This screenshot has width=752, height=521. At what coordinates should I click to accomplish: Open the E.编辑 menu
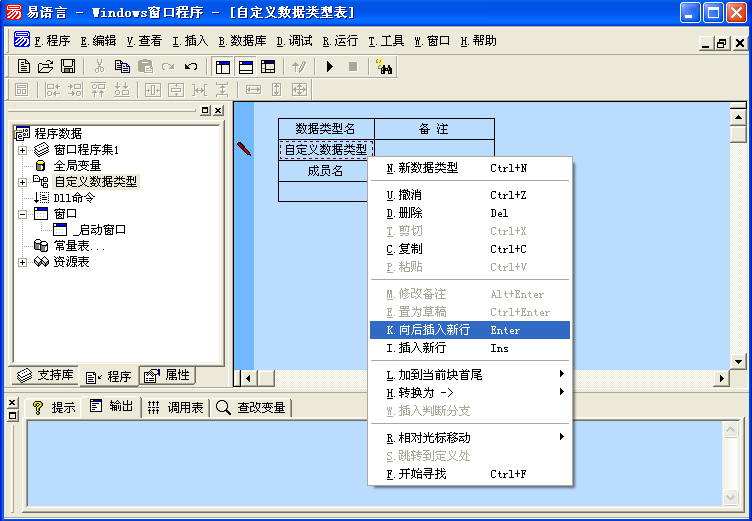pyautogui.click(x=98, y=41)
